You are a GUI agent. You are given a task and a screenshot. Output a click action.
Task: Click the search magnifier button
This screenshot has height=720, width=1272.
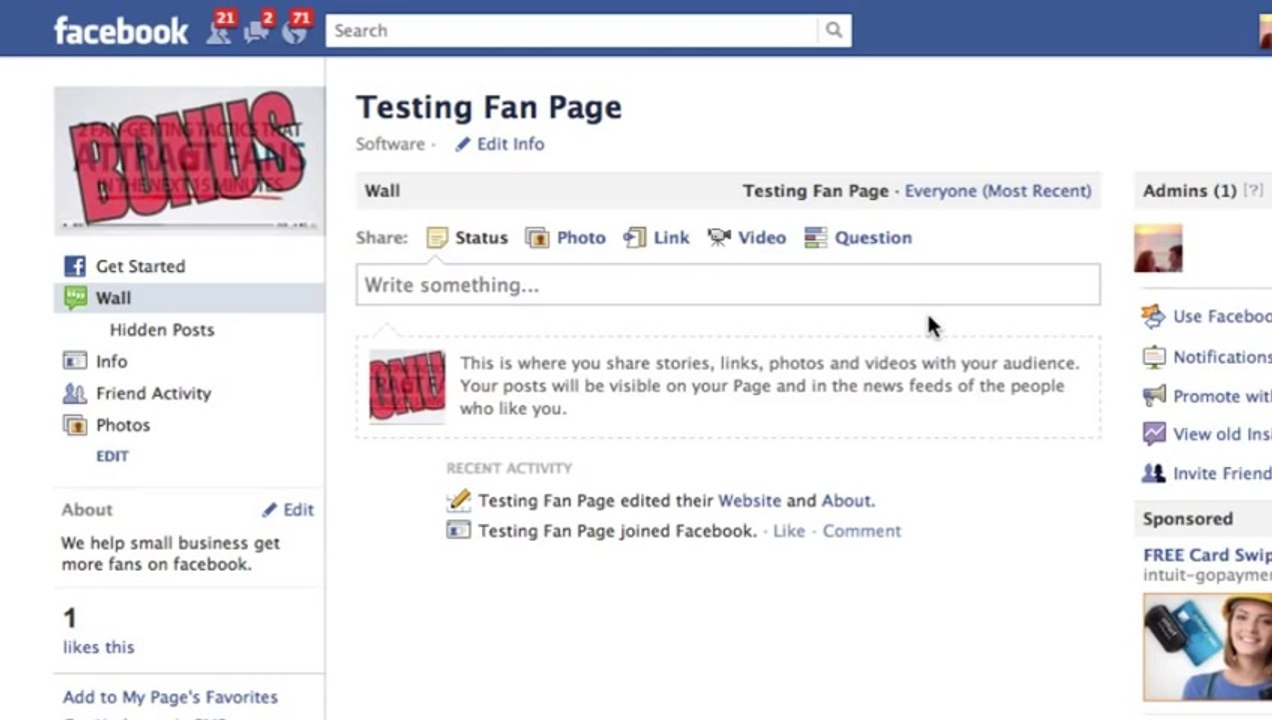click(834, 31)
